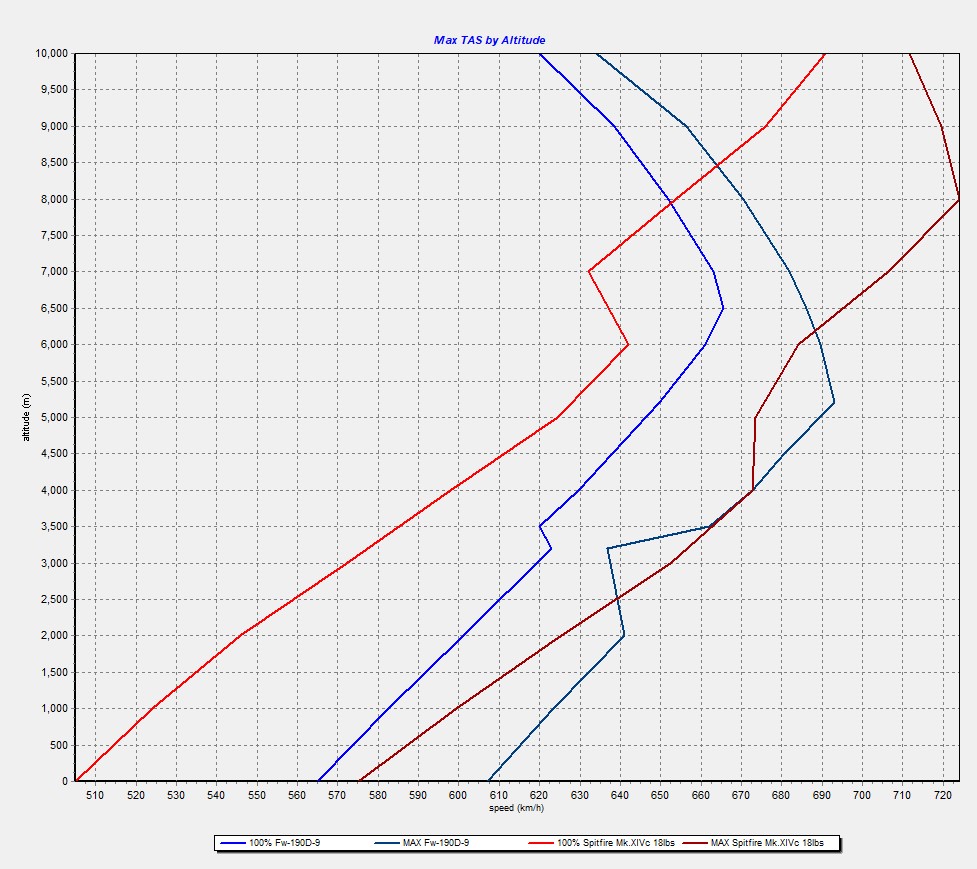The image size is (977, 869).
Task: Click the 3,500 altitude tick label
Action: pos(54,526)
